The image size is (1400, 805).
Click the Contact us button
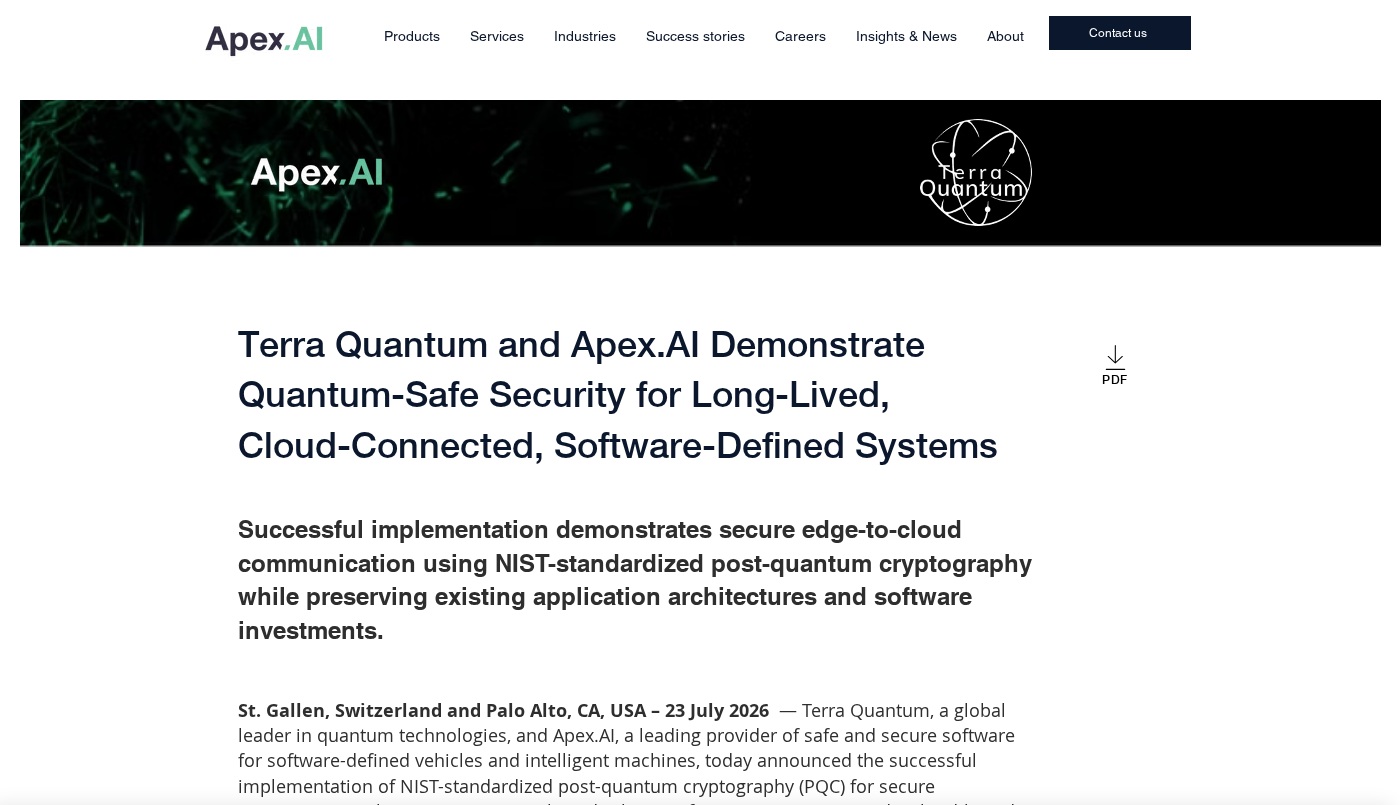click(1120, 33)
